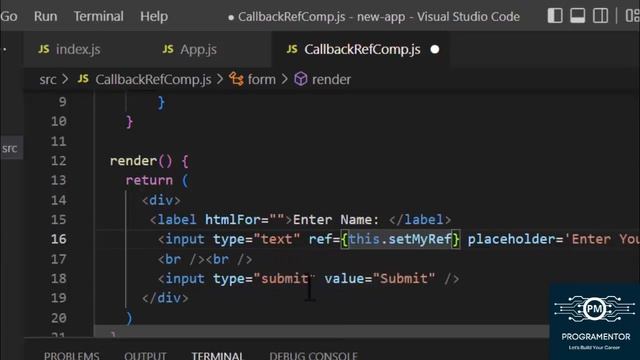Click the method cube icon beside render
The width and height of the screenshot is (640, 360).
click(301, 79)
